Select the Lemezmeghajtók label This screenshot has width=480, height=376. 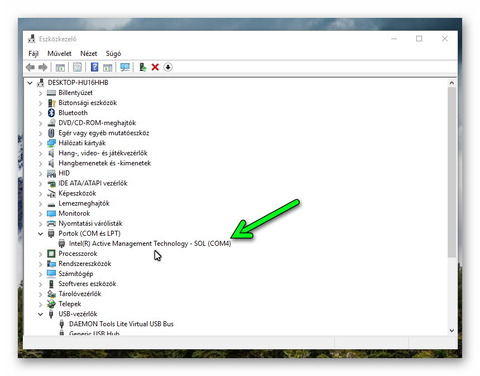(84, 204)
